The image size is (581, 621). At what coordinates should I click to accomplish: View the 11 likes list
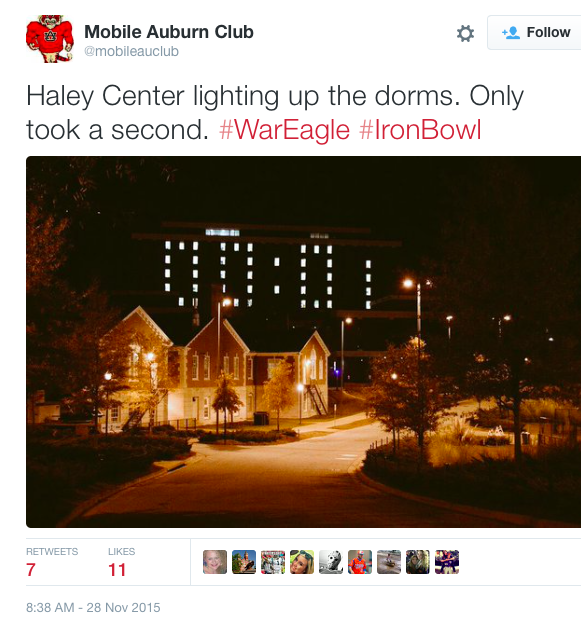(122, 563)
